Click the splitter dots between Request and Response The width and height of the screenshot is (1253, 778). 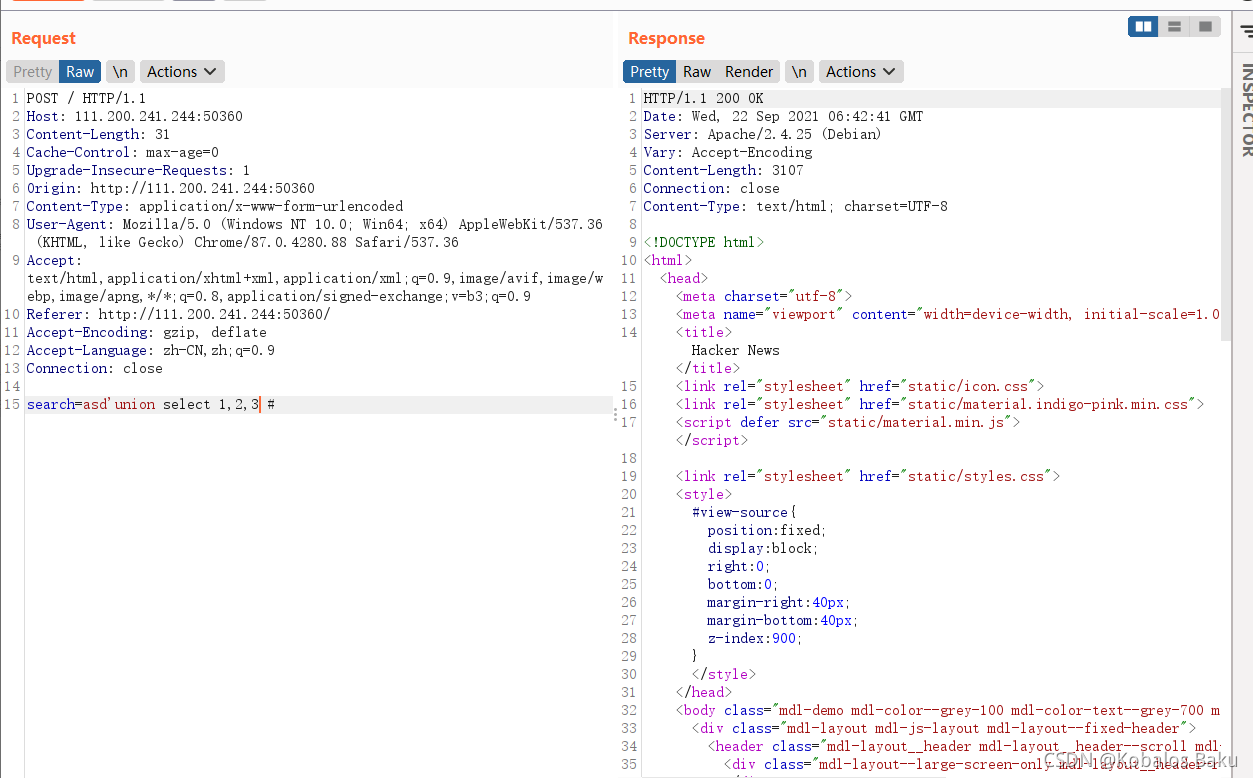coord(615,414)
